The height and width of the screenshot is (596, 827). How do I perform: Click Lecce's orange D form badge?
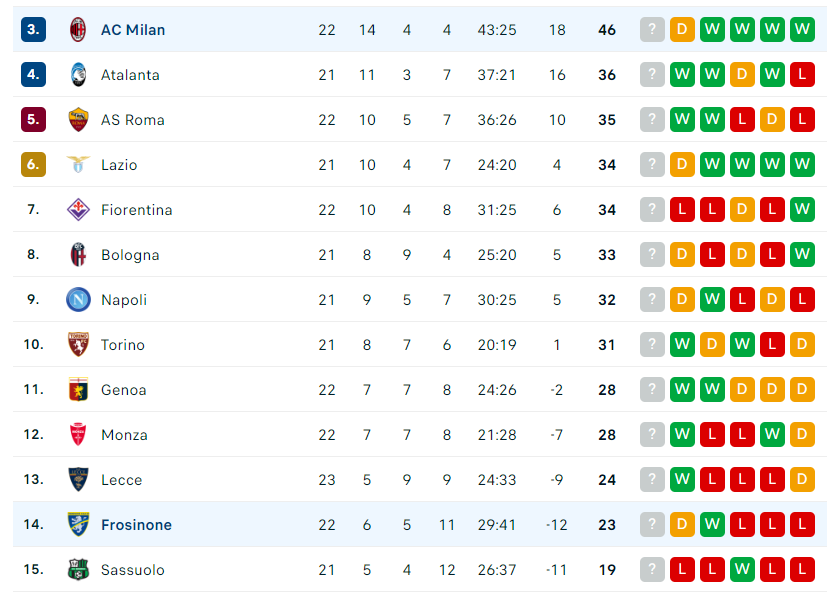point(802,479)
